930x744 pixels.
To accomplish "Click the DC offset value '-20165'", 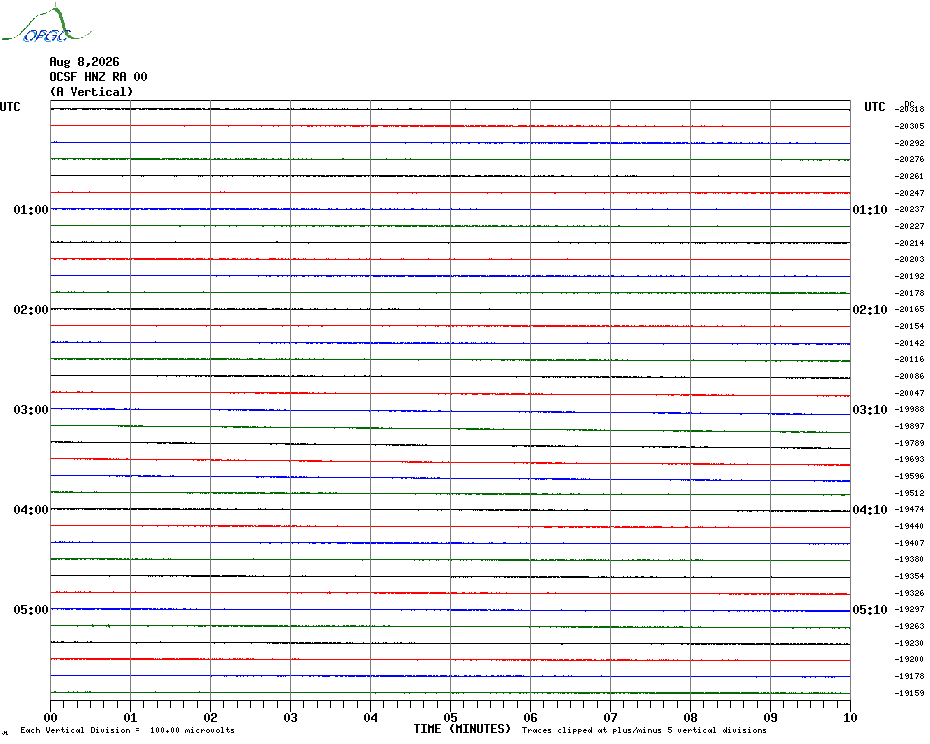I will click(x=909, y=309).
